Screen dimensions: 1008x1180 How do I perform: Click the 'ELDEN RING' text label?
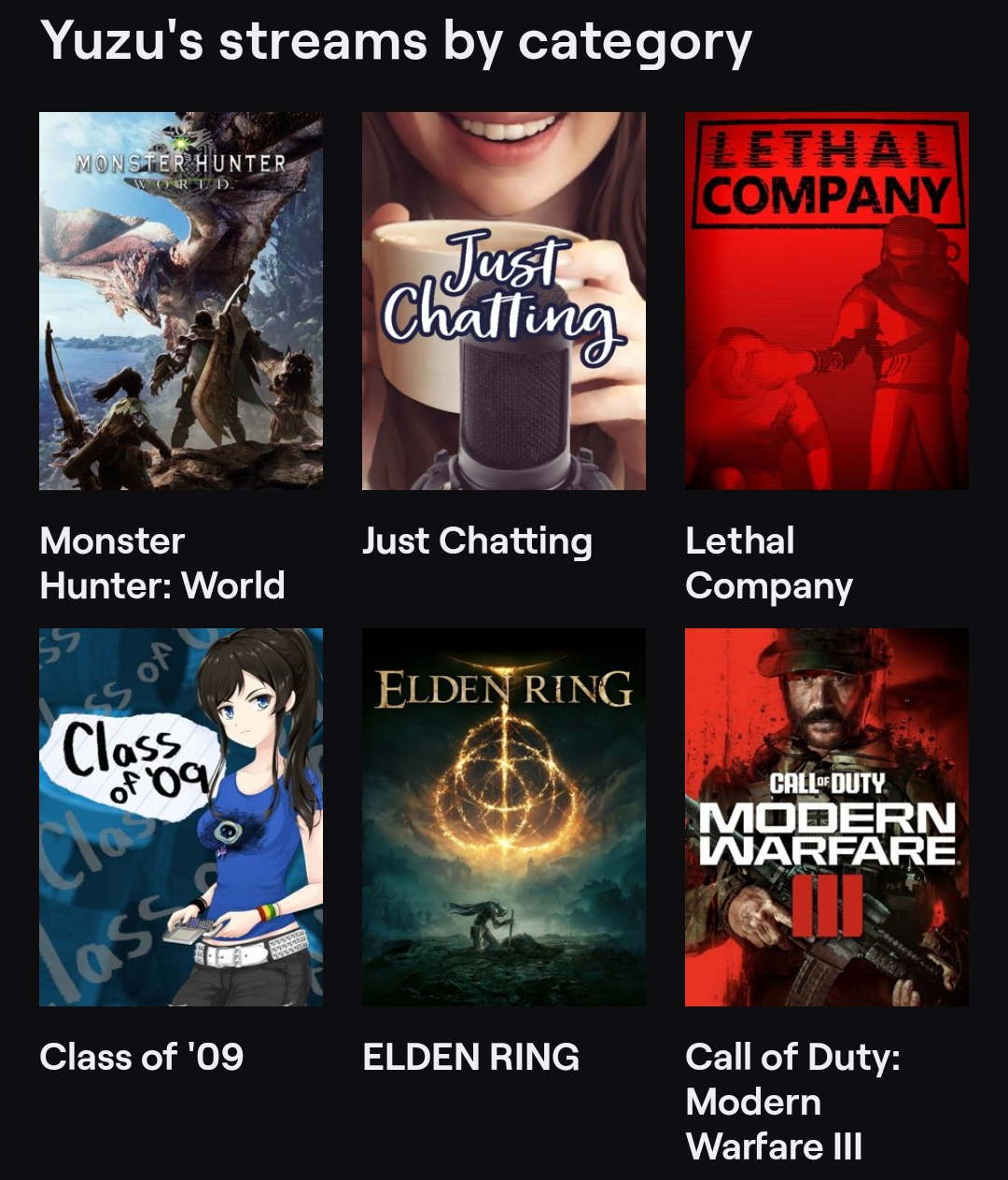coord(471,1057)
